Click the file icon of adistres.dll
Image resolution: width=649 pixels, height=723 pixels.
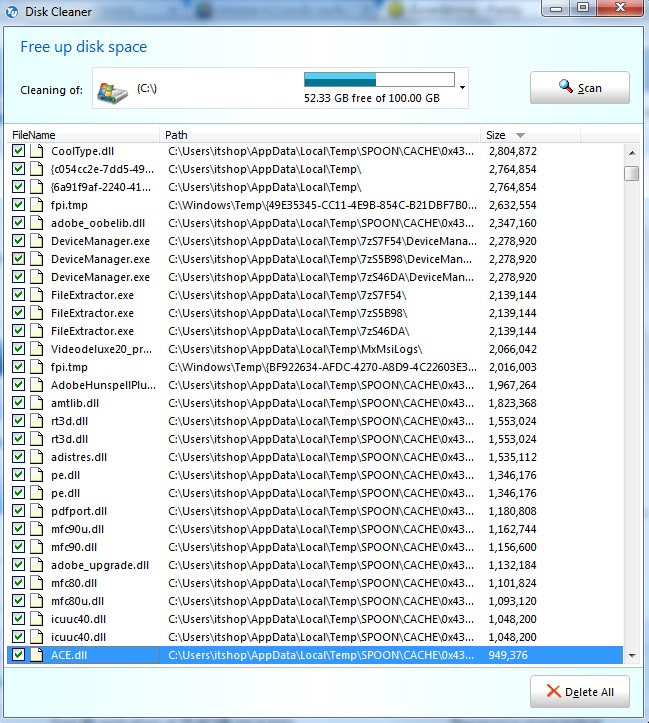pos(36,456)
